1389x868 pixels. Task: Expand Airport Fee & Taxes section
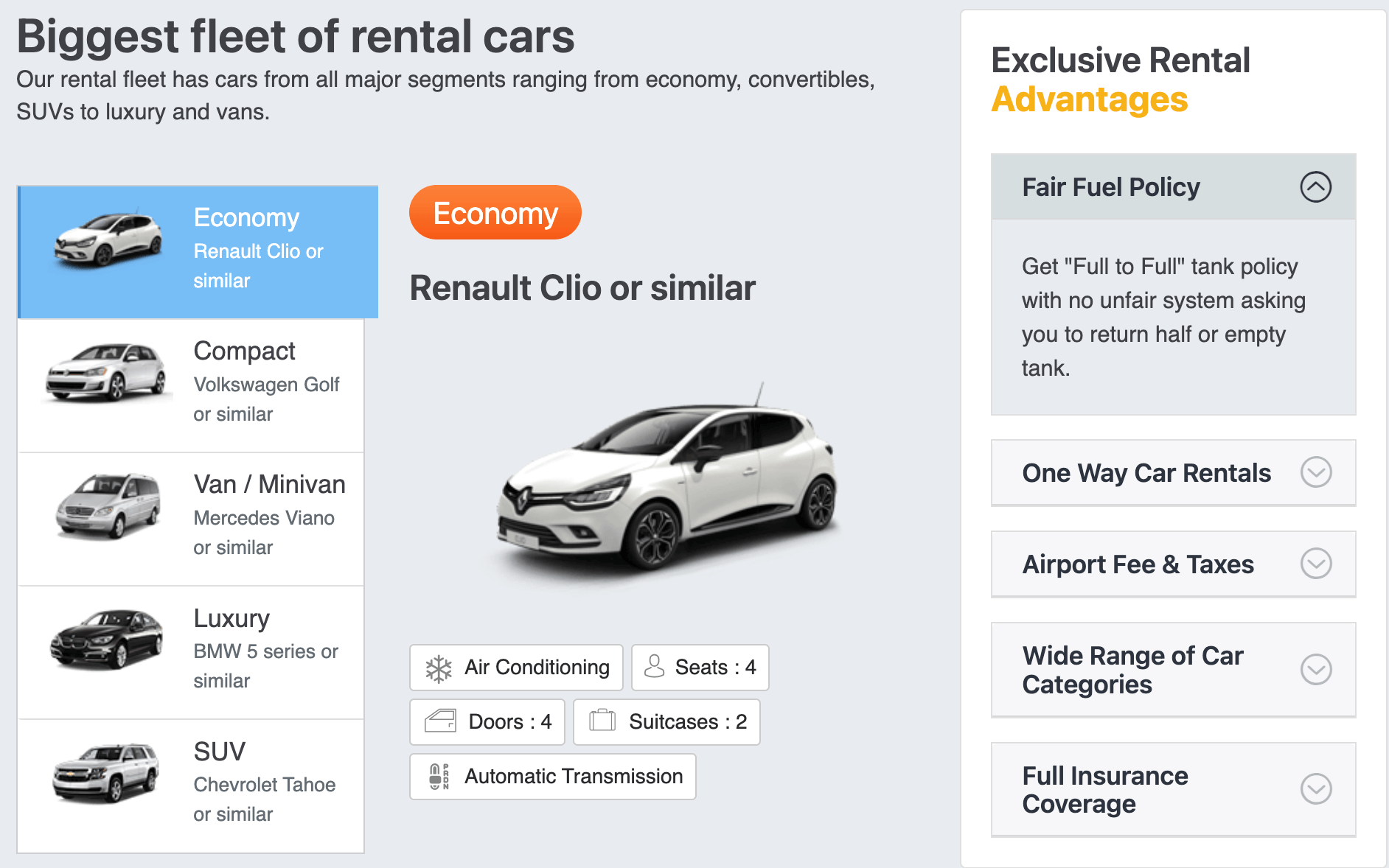pos(1315,564)
